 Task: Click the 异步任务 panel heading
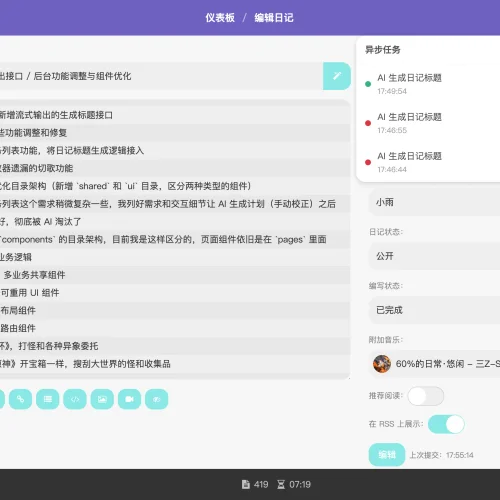pyautogui.click(x=383, y=50)
